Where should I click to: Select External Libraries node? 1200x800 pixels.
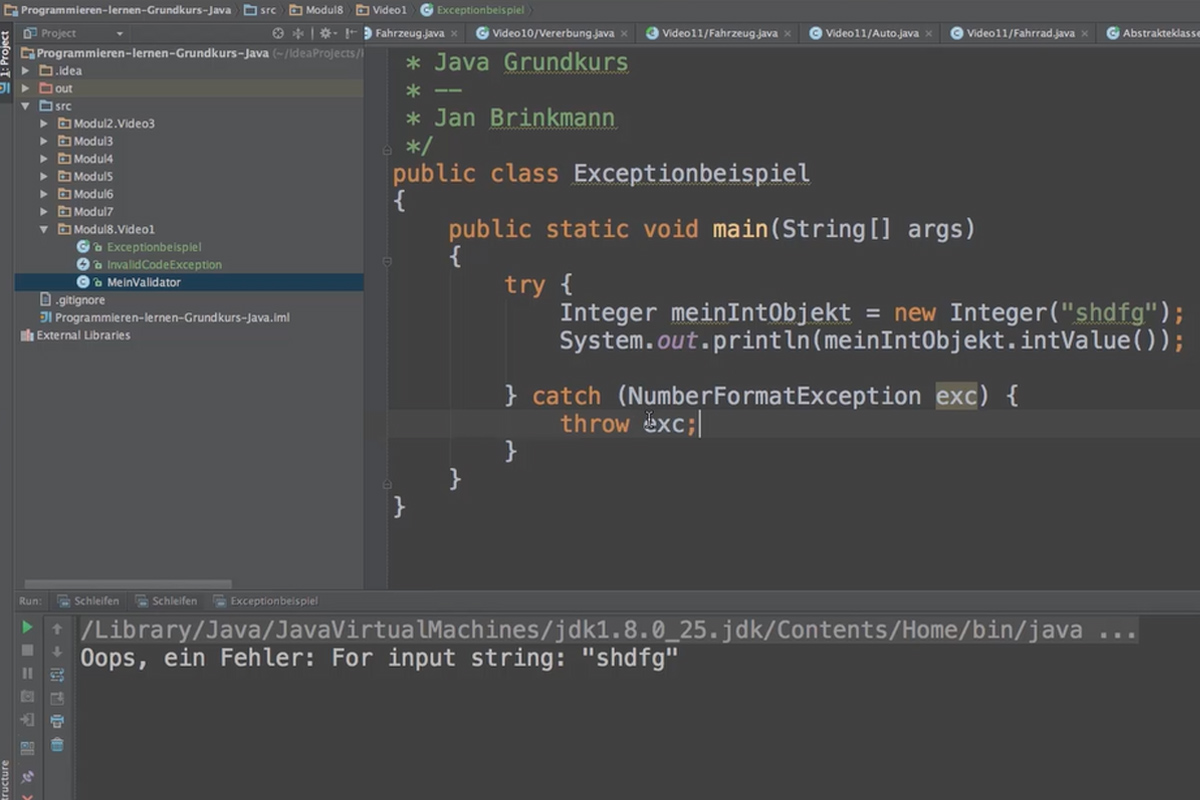coord(83,335)
